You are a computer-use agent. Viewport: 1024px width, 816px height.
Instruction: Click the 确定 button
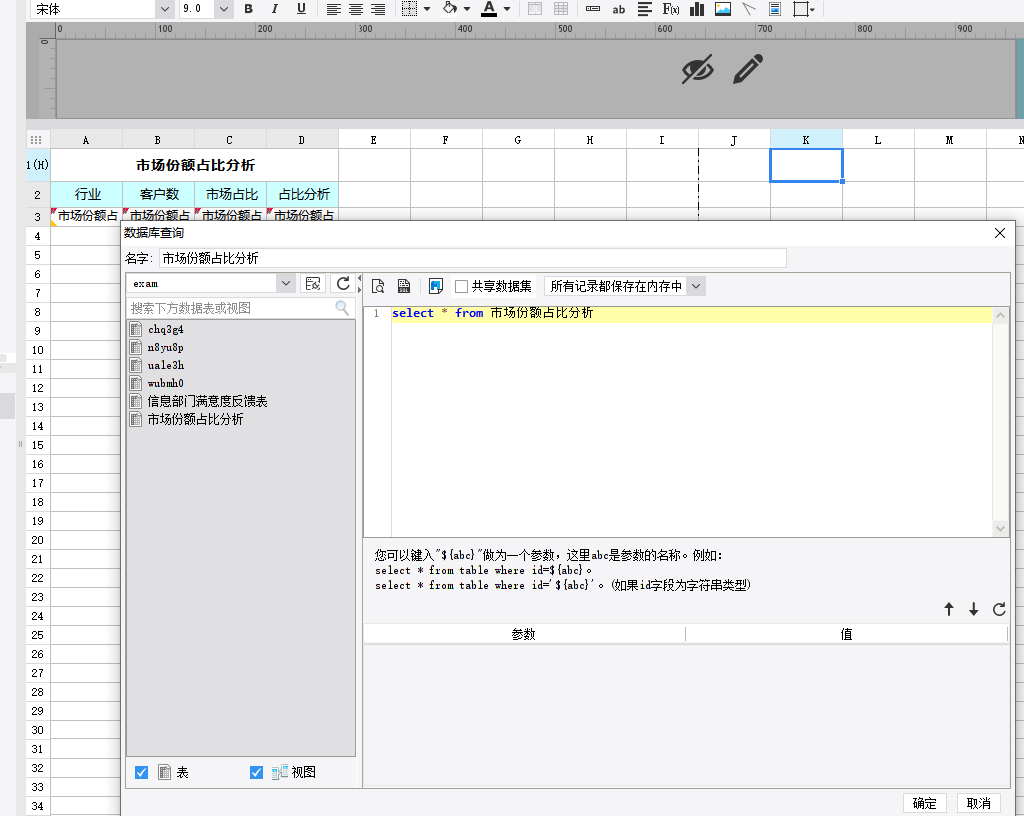925,803
